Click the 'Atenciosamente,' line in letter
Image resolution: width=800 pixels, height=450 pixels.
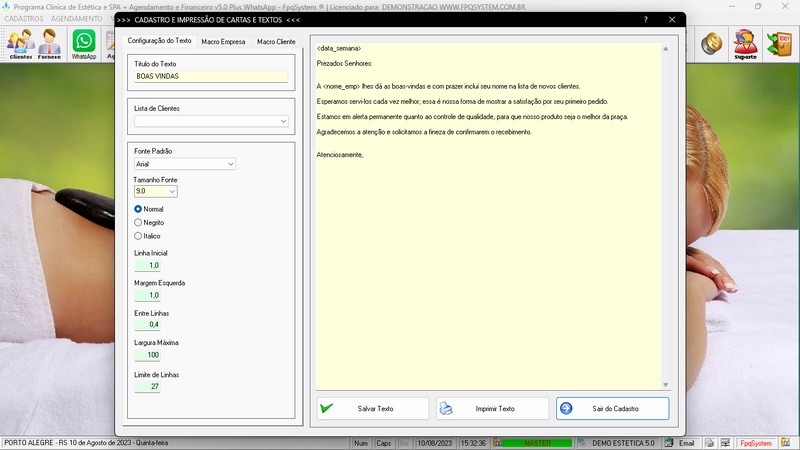340,155
